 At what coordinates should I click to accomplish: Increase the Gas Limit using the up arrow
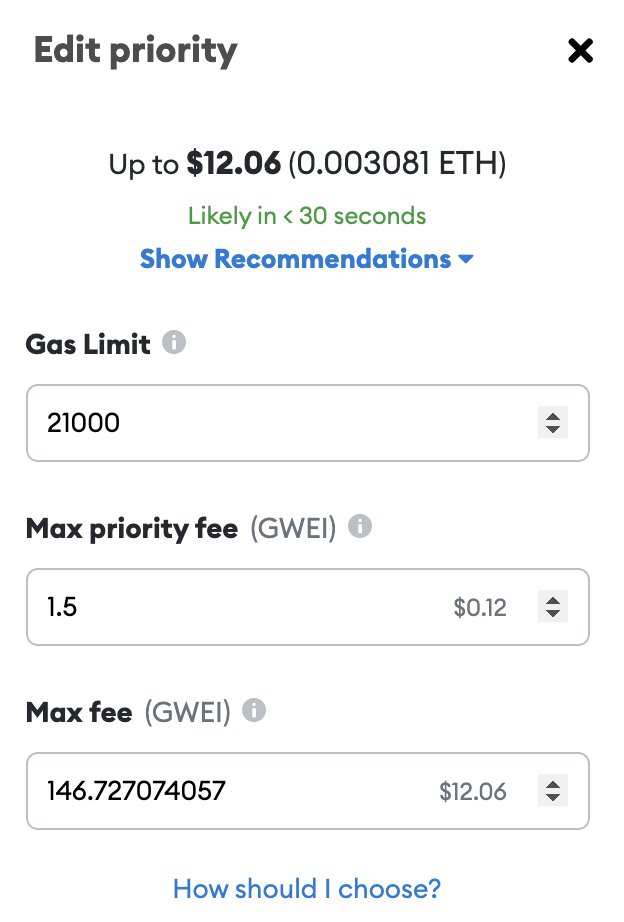click(552, 416)
